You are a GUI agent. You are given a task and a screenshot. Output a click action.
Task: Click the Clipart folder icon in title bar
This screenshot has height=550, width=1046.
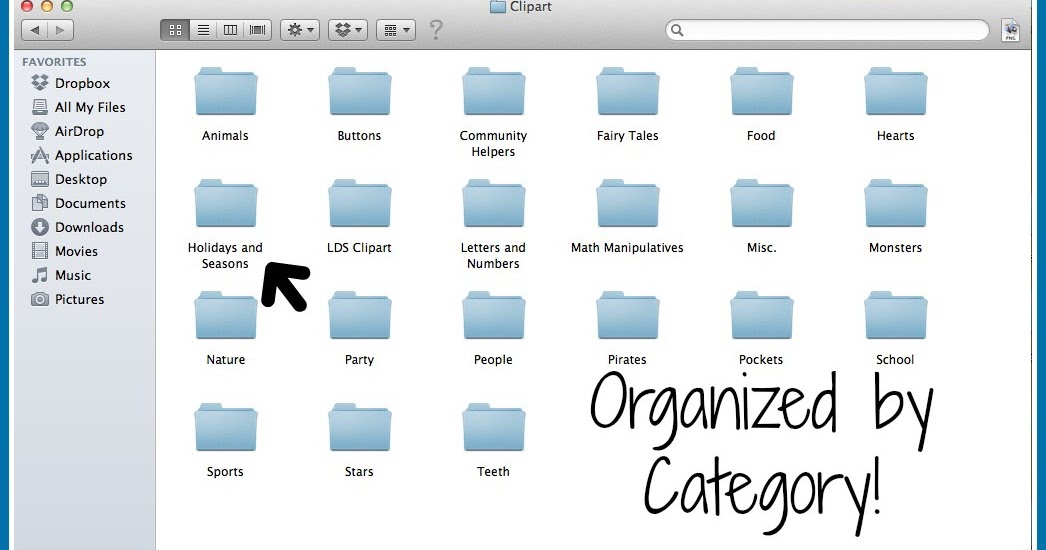pyautogui.click(x=498, y=7)
